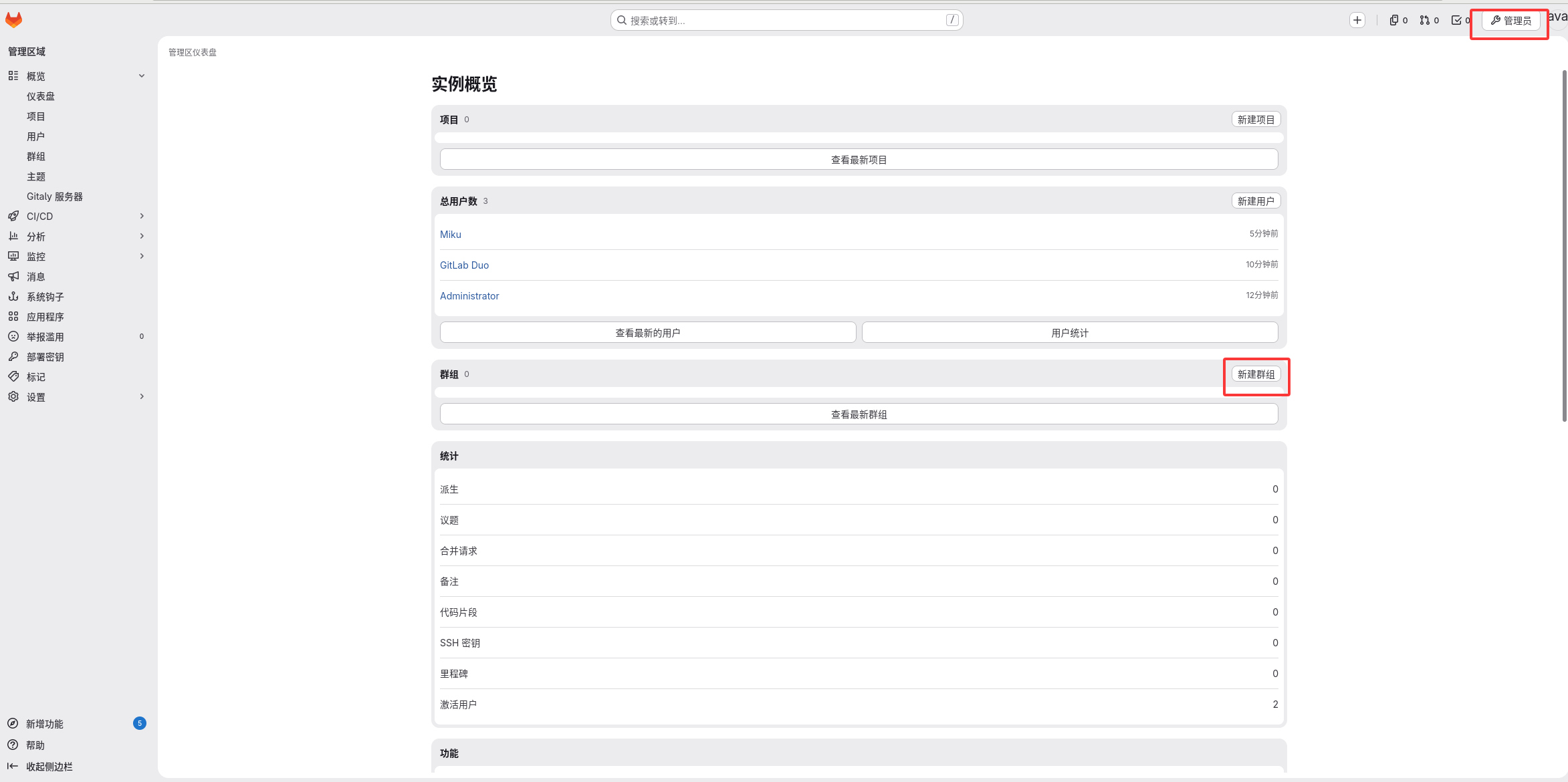Open Gitaly 服务器 sidebar item

[x=55, y=197]
